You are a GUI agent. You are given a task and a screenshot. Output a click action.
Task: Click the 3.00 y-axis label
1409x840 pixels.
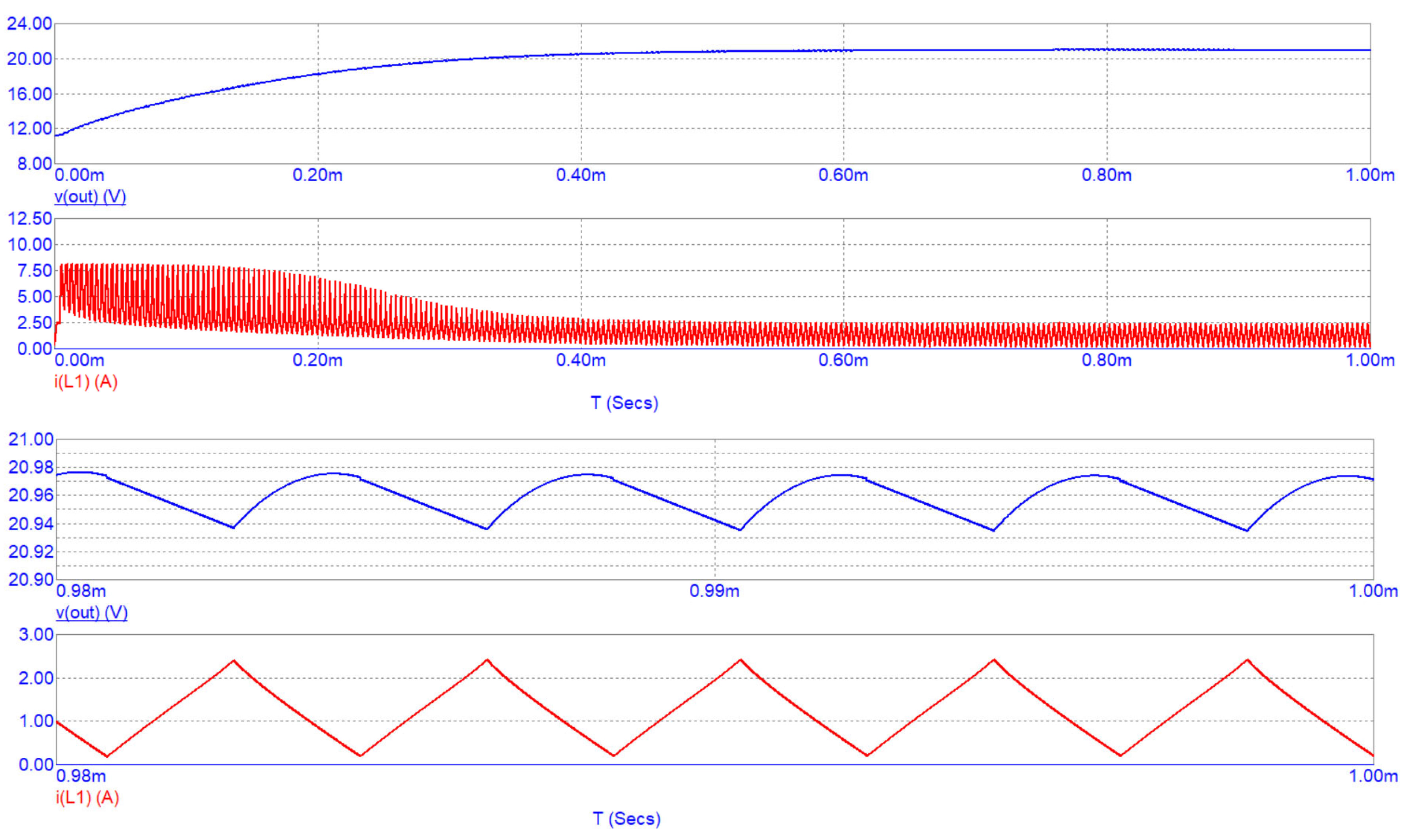pos(36,635)
